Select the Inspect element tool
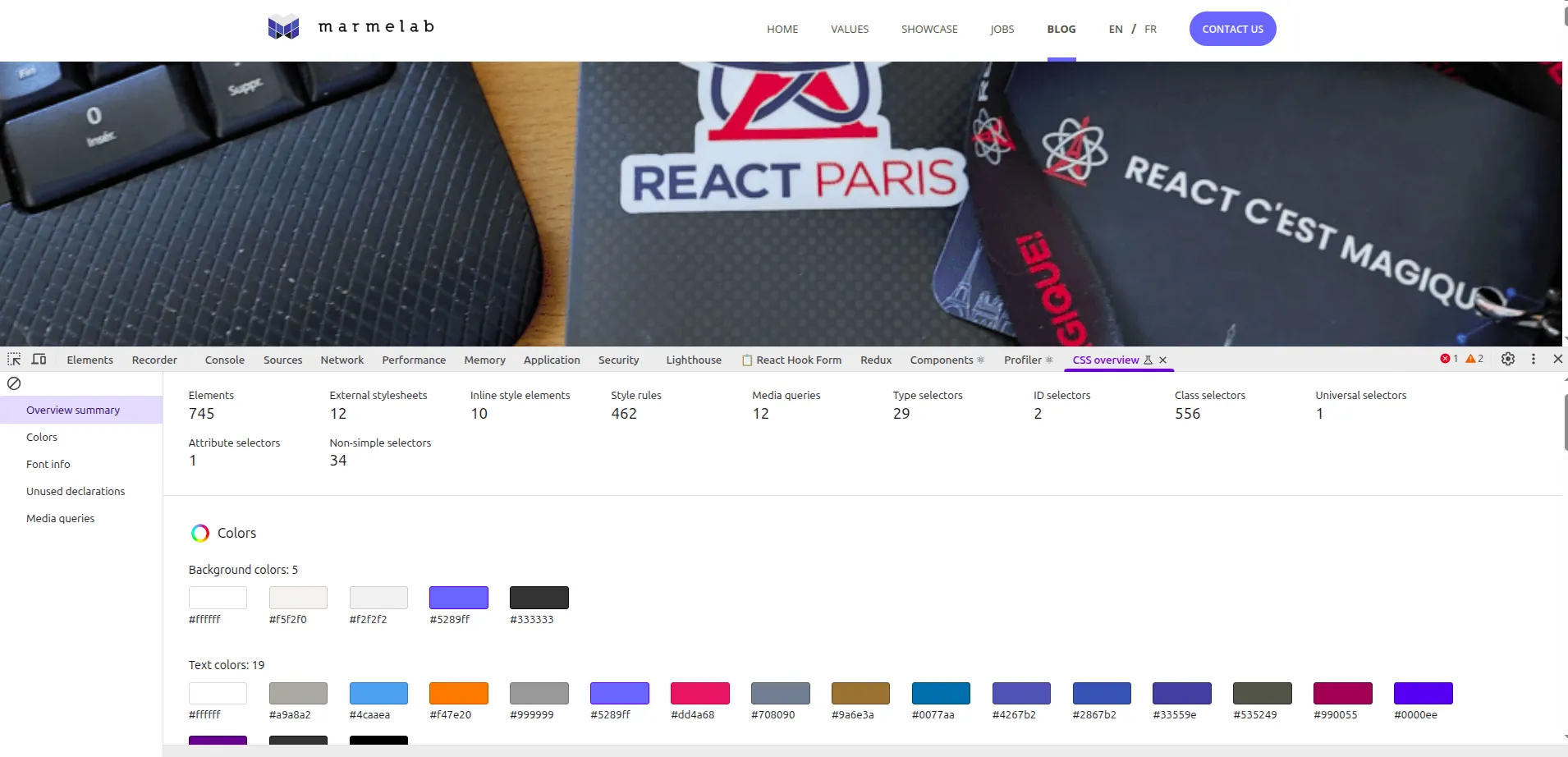 [x=13, y=359]
